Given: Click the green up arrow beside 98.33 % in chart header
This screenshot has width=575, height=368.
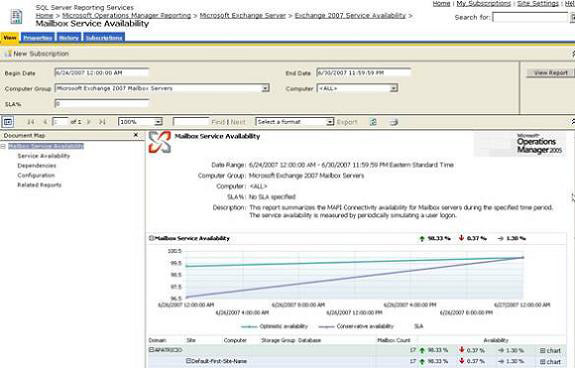Looking at the screenshot, I should [422, 239].
